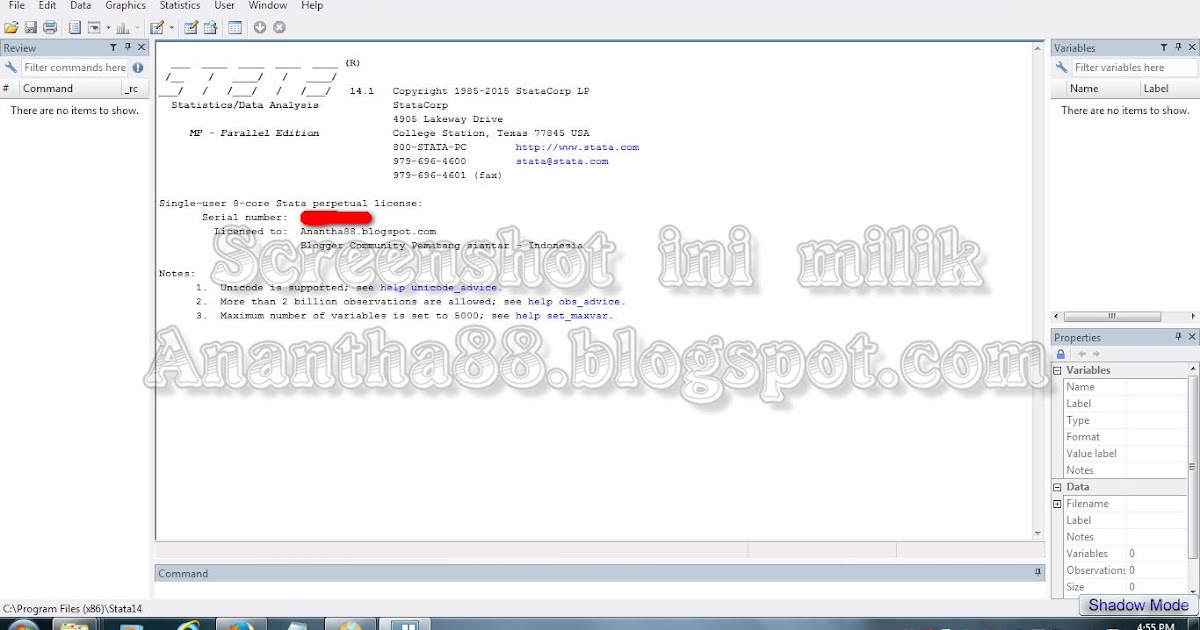Open the Data menu
The image size is (1200, 630).
pos(81,6)
